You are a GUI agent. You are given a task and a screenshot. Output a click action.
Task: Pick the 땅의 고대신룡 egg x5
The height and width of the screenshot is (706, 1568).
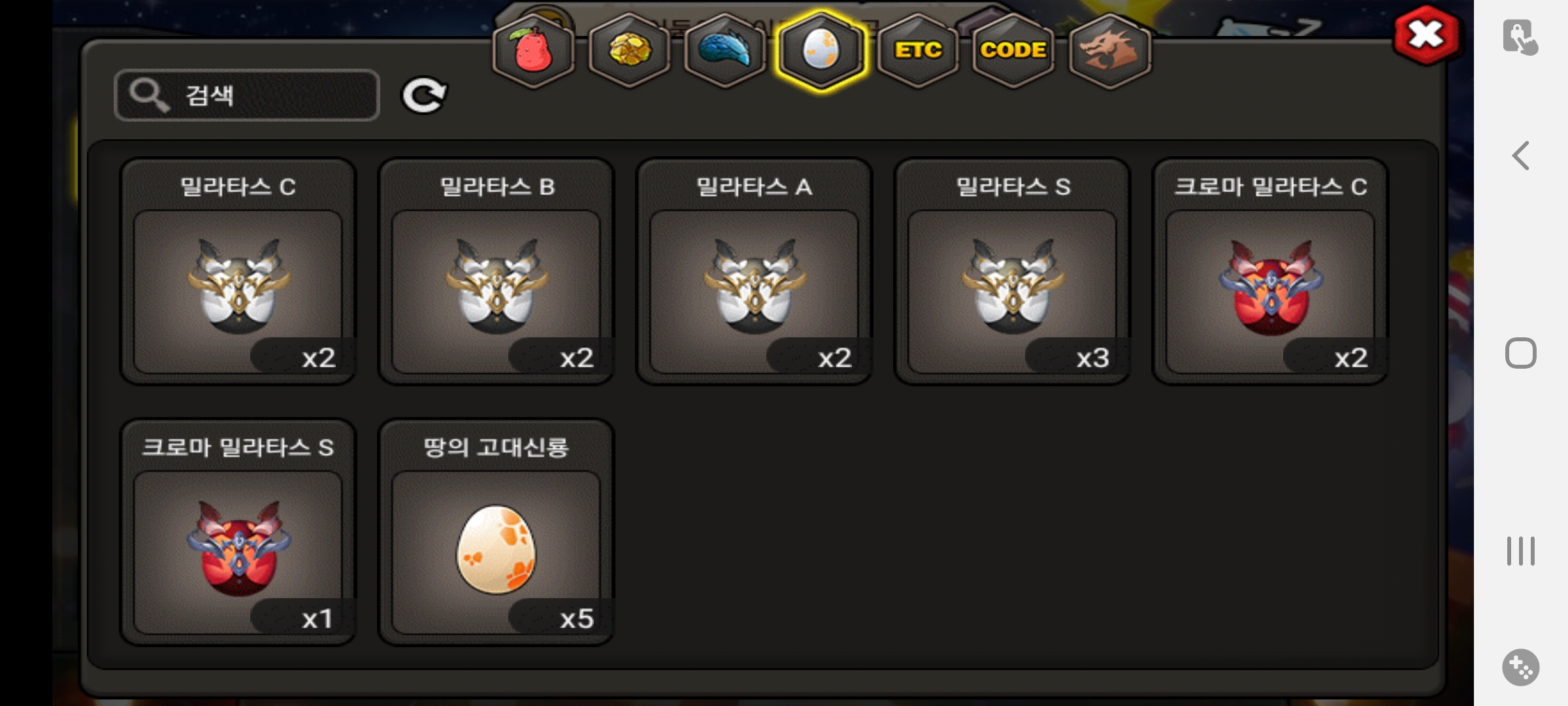(496, 533)
